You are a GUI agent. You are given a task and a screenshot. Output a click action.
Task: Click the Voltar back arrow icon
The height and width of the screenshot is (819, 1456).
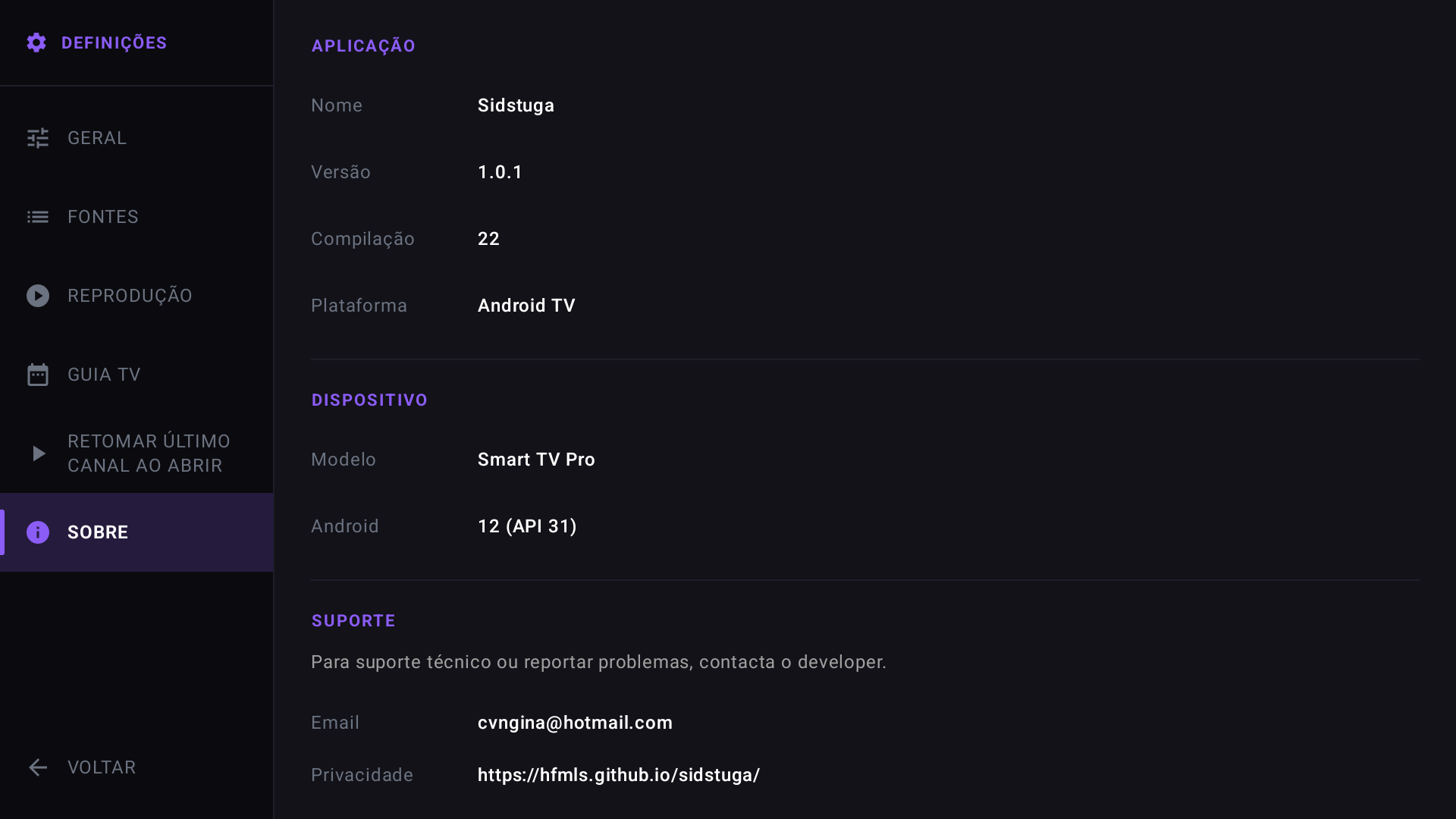[38, 767]
